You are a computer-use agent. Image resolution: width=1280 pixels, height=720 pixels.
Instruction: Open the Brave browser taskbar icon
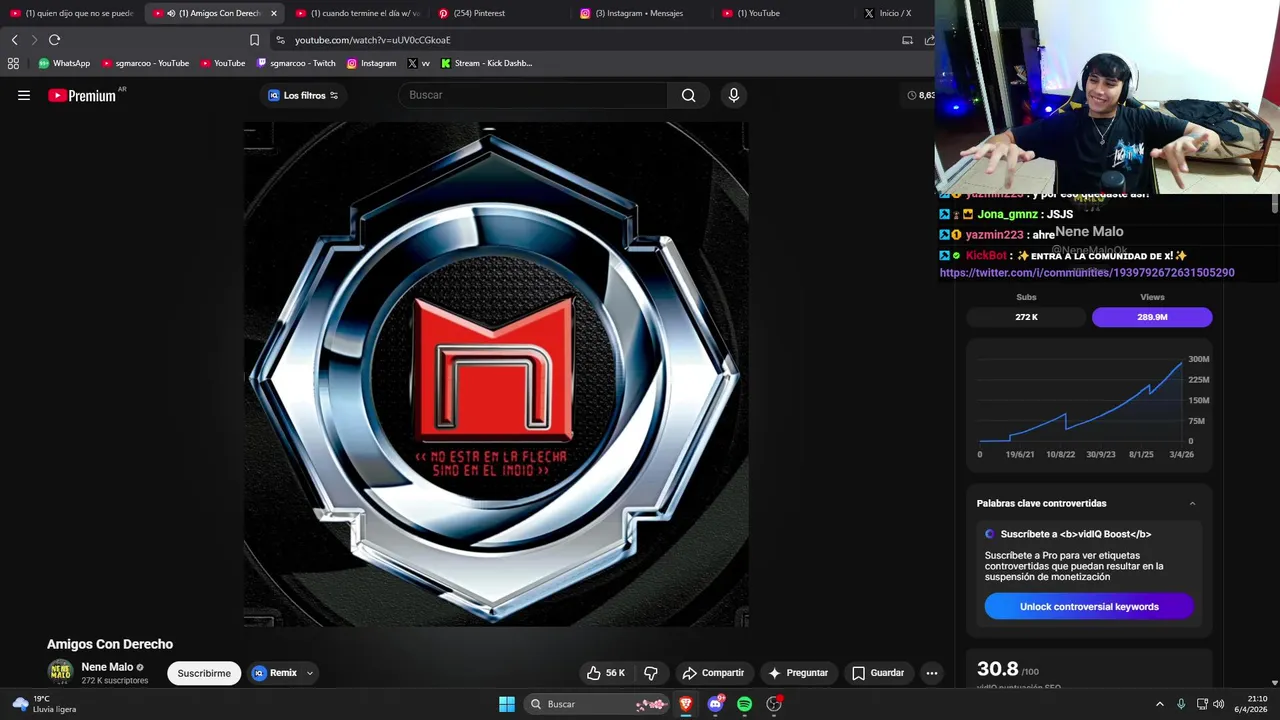686,704
